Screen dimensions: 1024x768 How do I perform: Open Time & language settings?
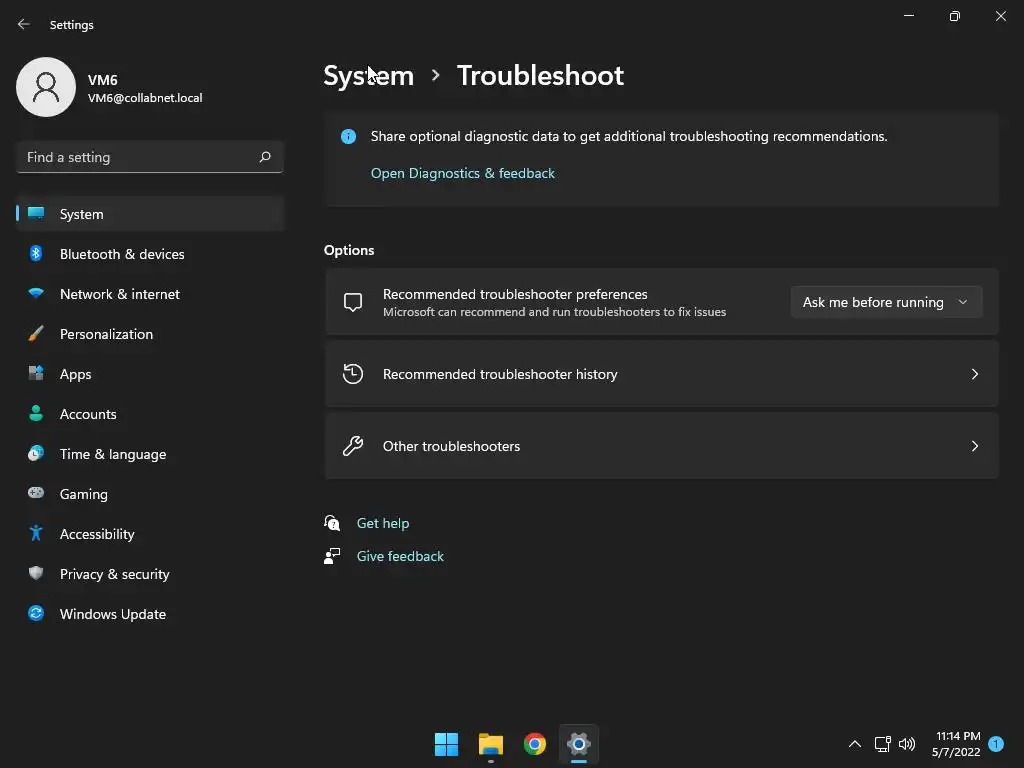coord(150,453)
